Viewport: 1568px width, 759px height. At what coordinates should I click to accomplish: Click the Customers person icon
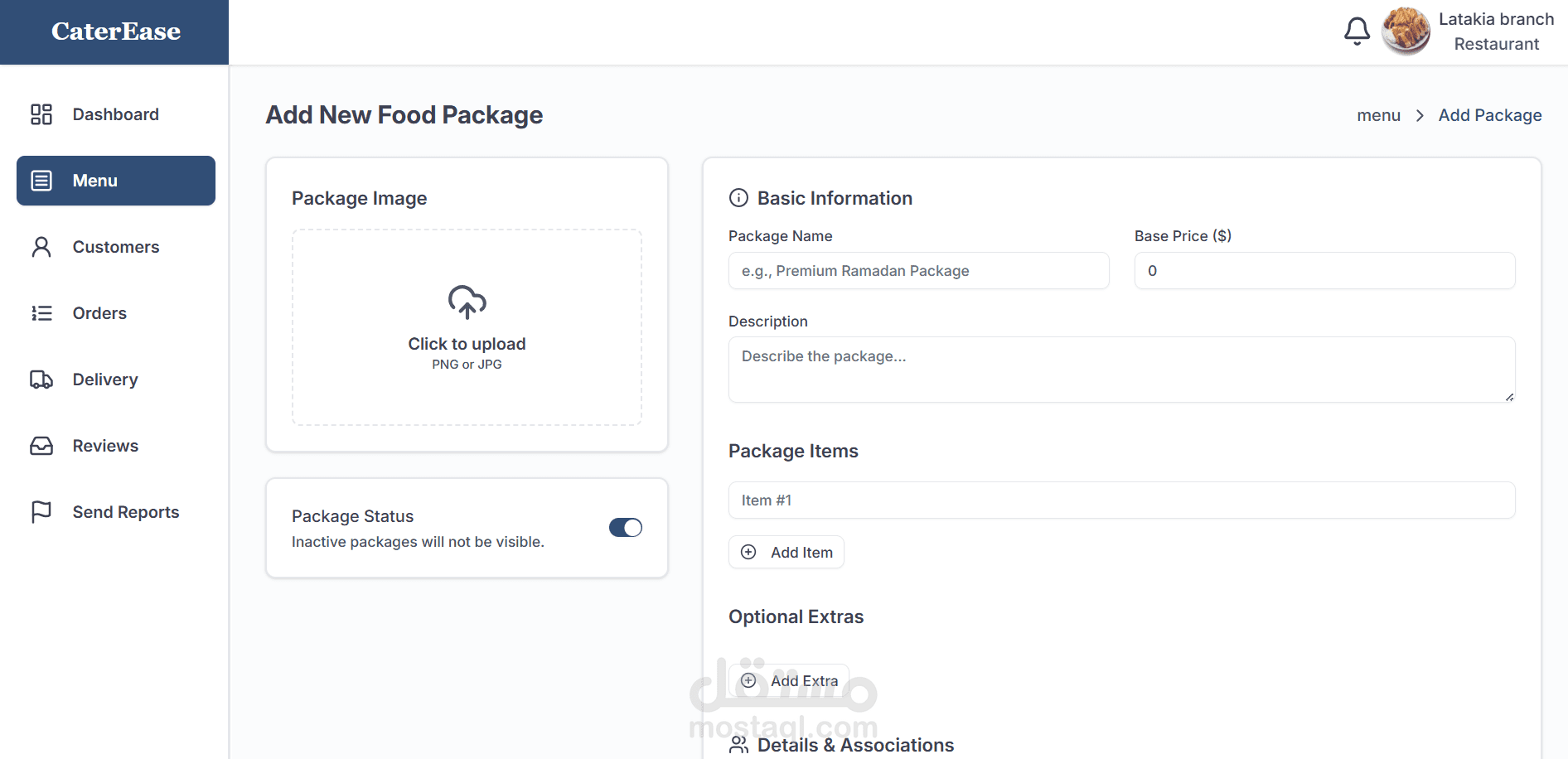[x=41, y=247]
